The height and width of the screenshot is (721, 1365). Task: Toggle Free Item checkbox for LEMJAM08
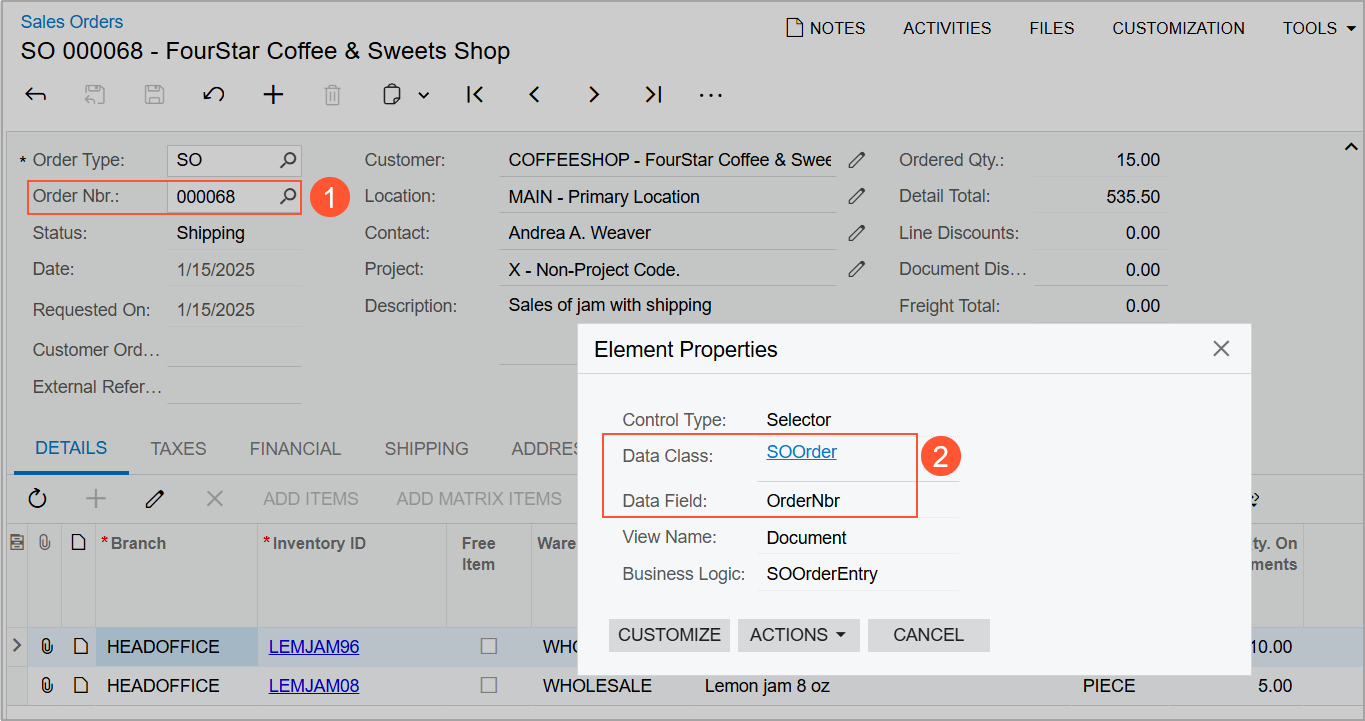[488, 686]
